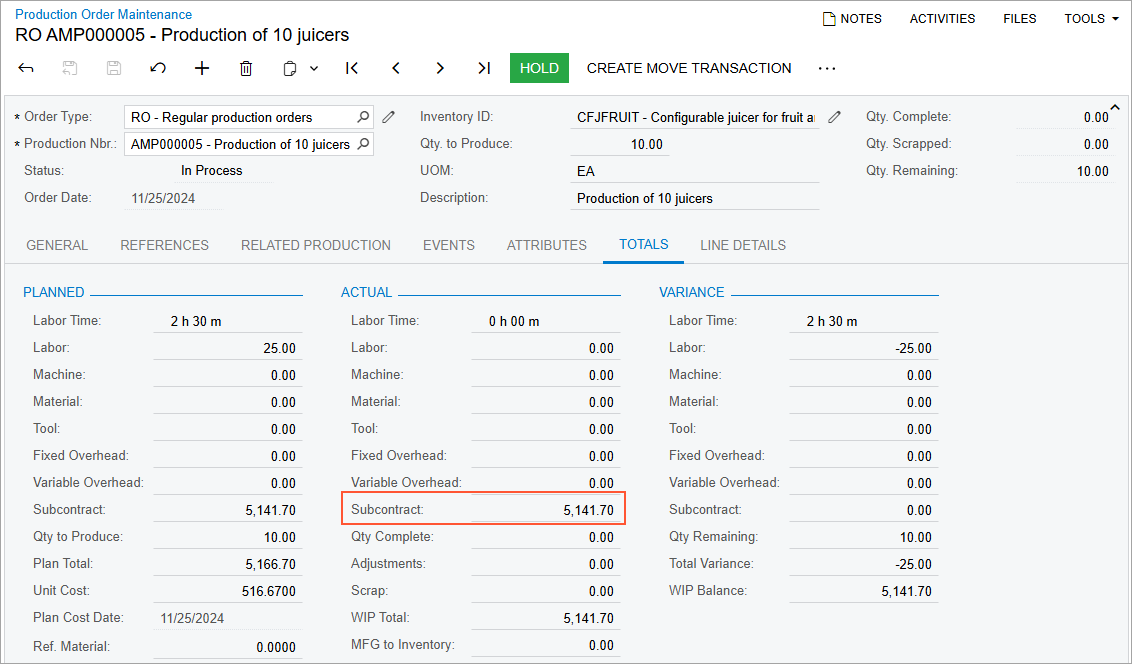Open the more actions ellipsis menu
Screen dimensions: 1132x664
(826, 68)
